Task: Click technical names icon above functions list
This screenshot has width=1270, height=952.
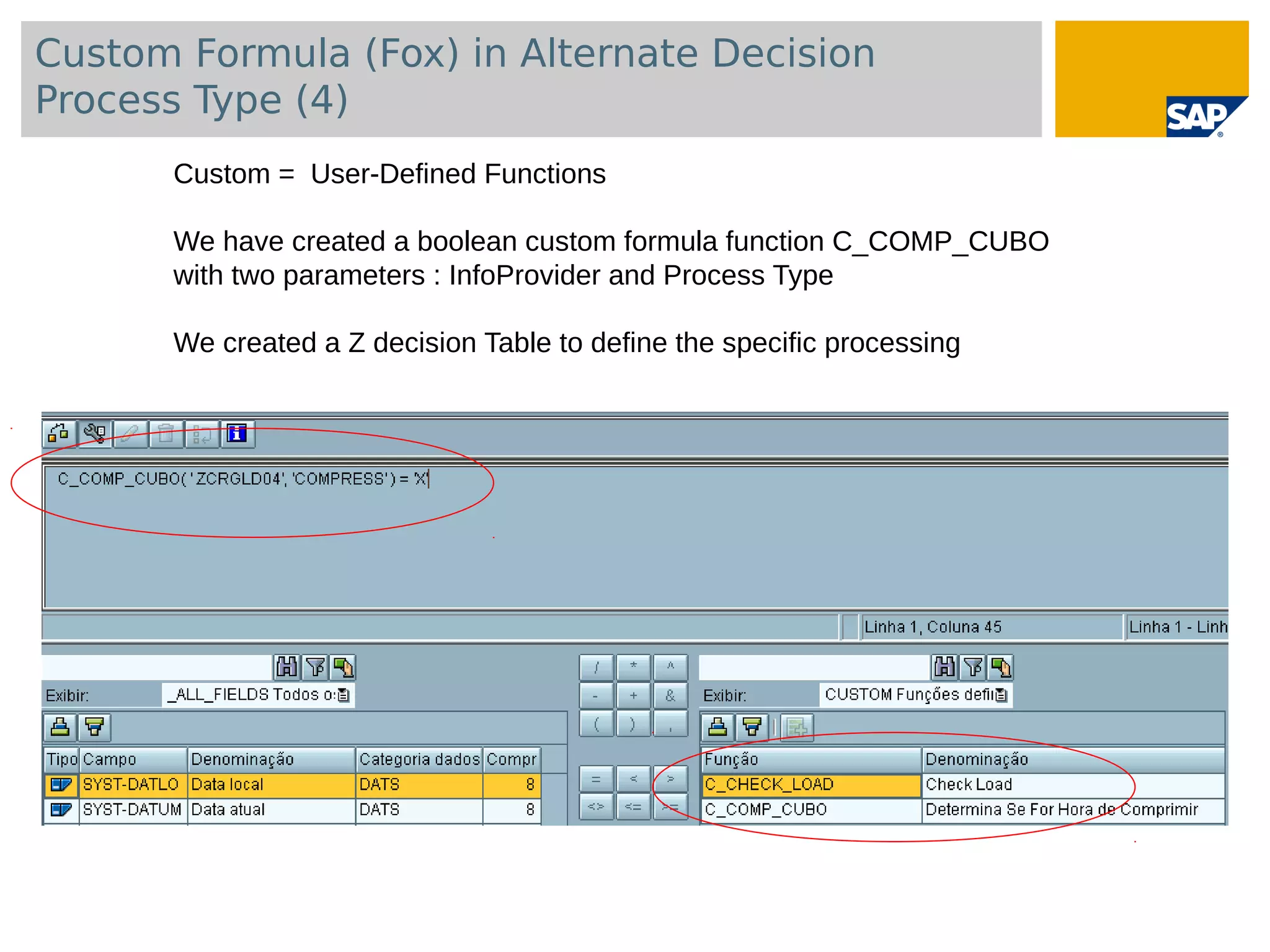Action: pyautogui.click(x=1001, y=667)
